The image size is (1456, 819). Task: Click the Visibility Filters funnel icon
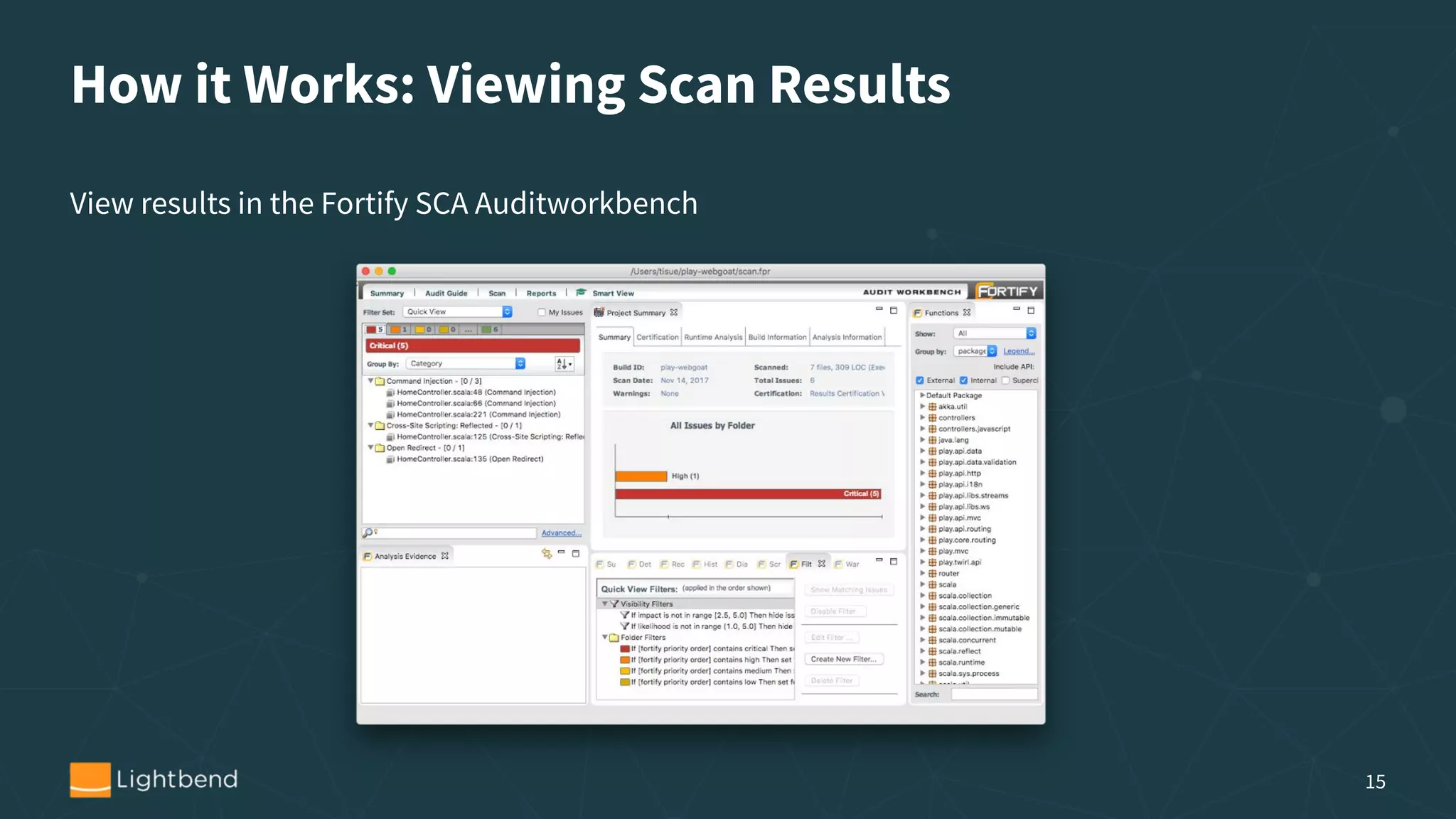pos(615,604)
